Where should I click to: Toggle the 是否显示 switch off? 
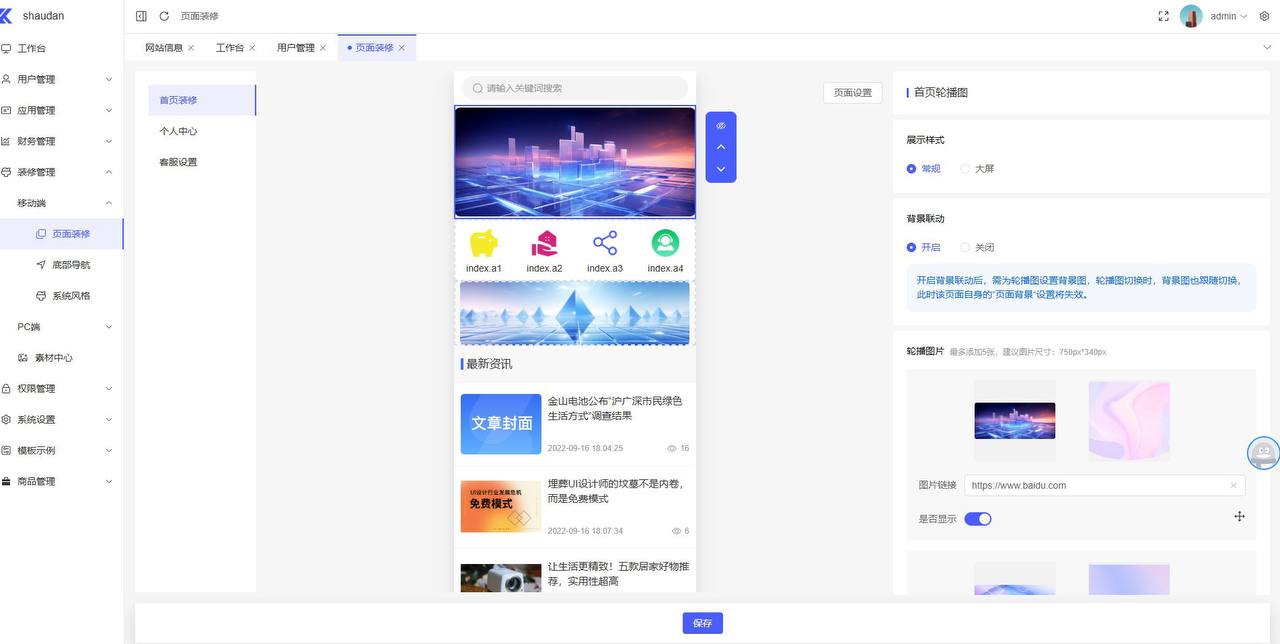(977, 519)
